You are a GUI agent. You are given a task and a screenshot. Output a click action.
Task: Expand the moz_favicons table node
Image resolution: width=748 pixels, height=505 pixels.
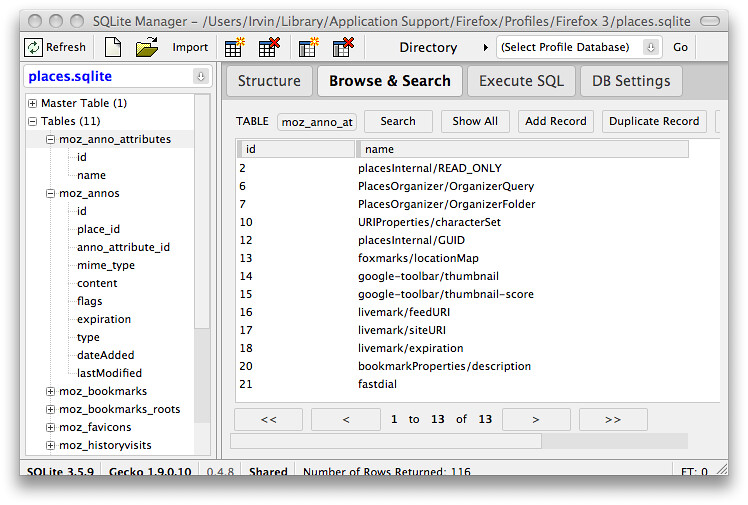click(50, 427)
